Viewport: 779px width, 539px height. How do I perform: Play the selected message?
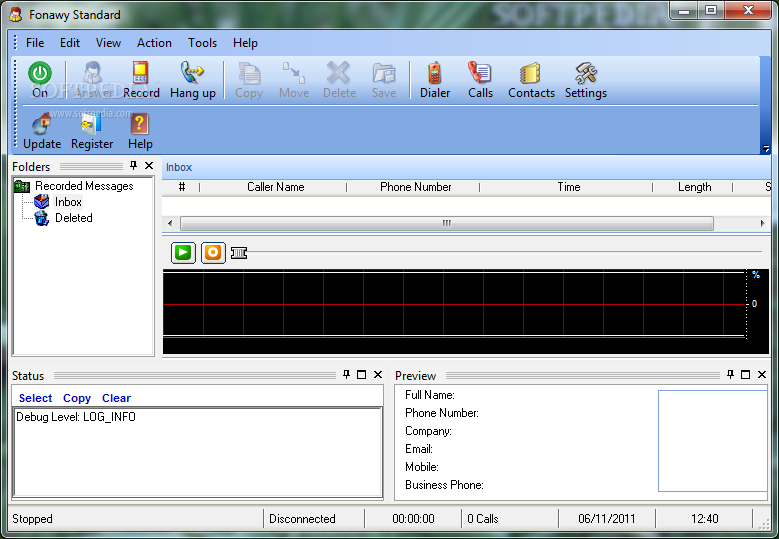183,253
